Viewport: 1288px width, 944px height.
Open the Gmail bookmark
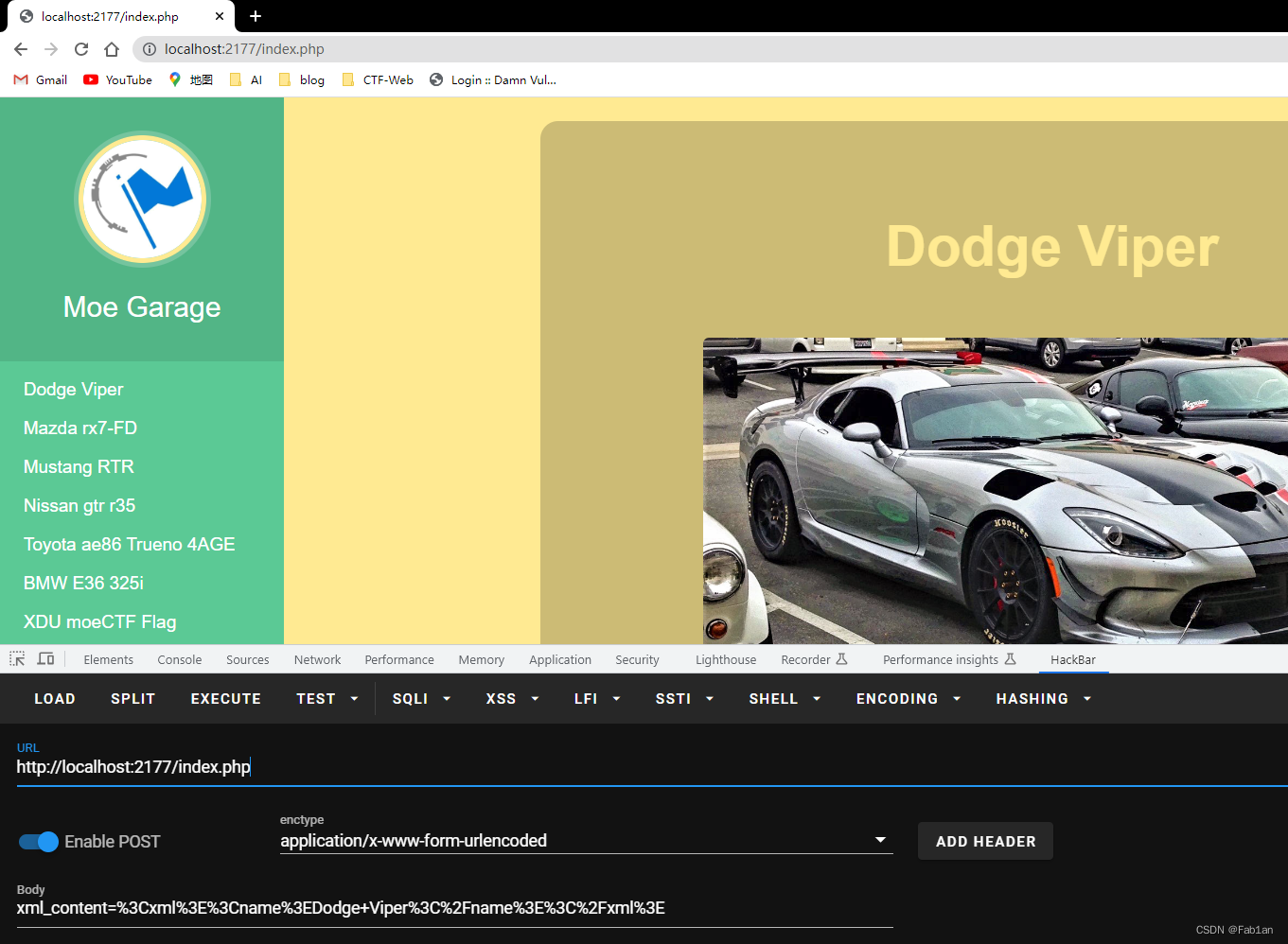pyautogui.click(x=41, y=80)
